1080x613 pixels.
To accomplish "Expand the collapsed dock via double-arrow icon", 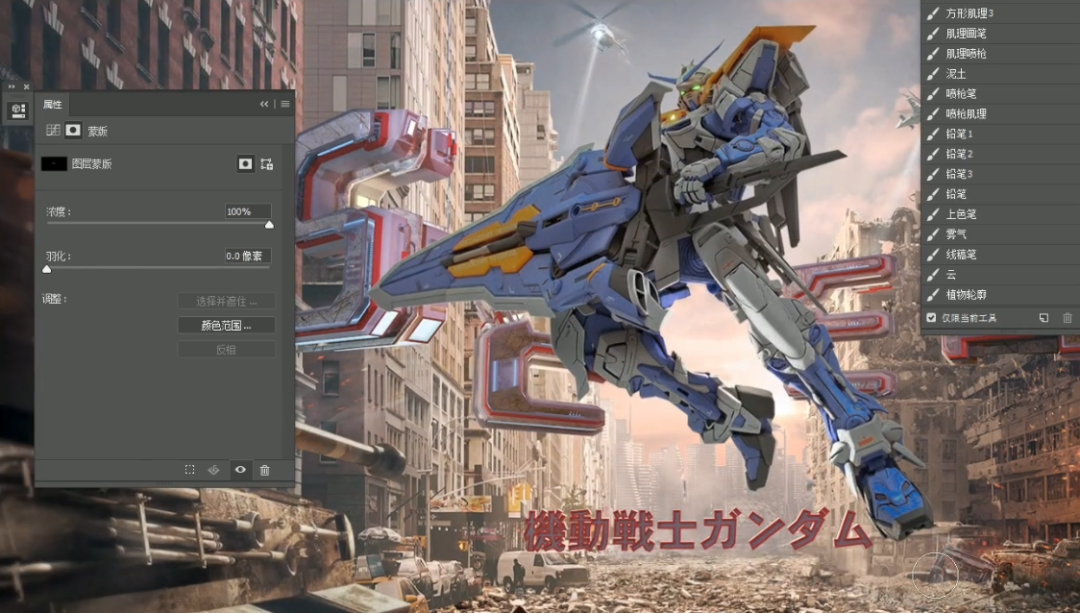I will (12, 87).
